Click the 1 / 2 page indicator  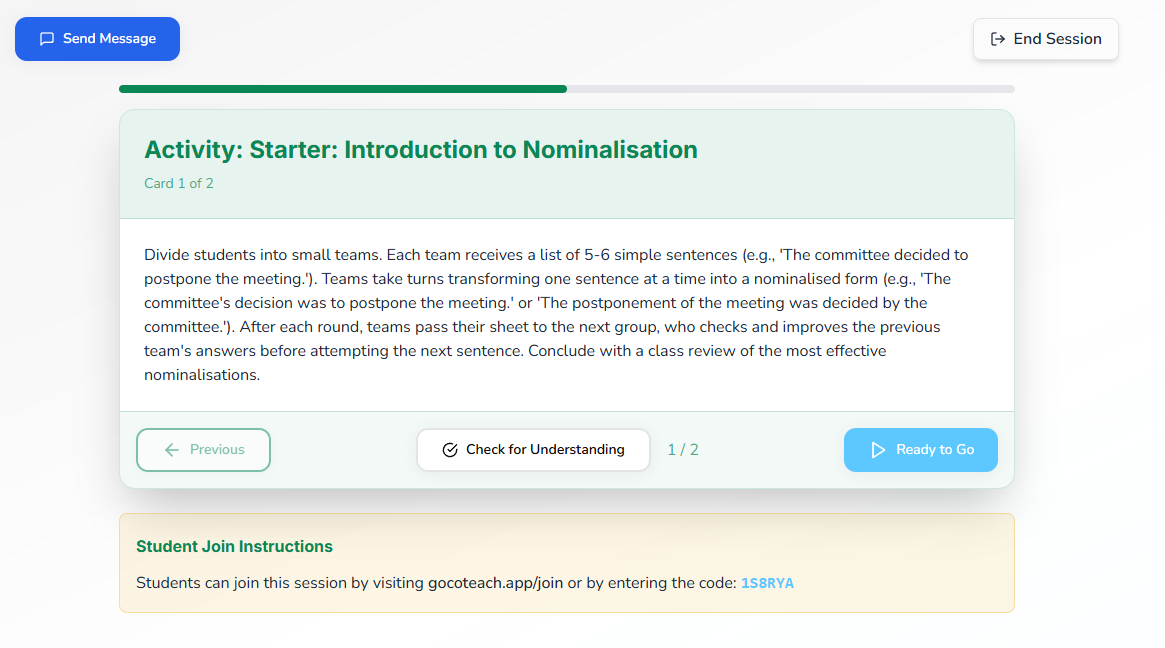(x=683, y=450)
